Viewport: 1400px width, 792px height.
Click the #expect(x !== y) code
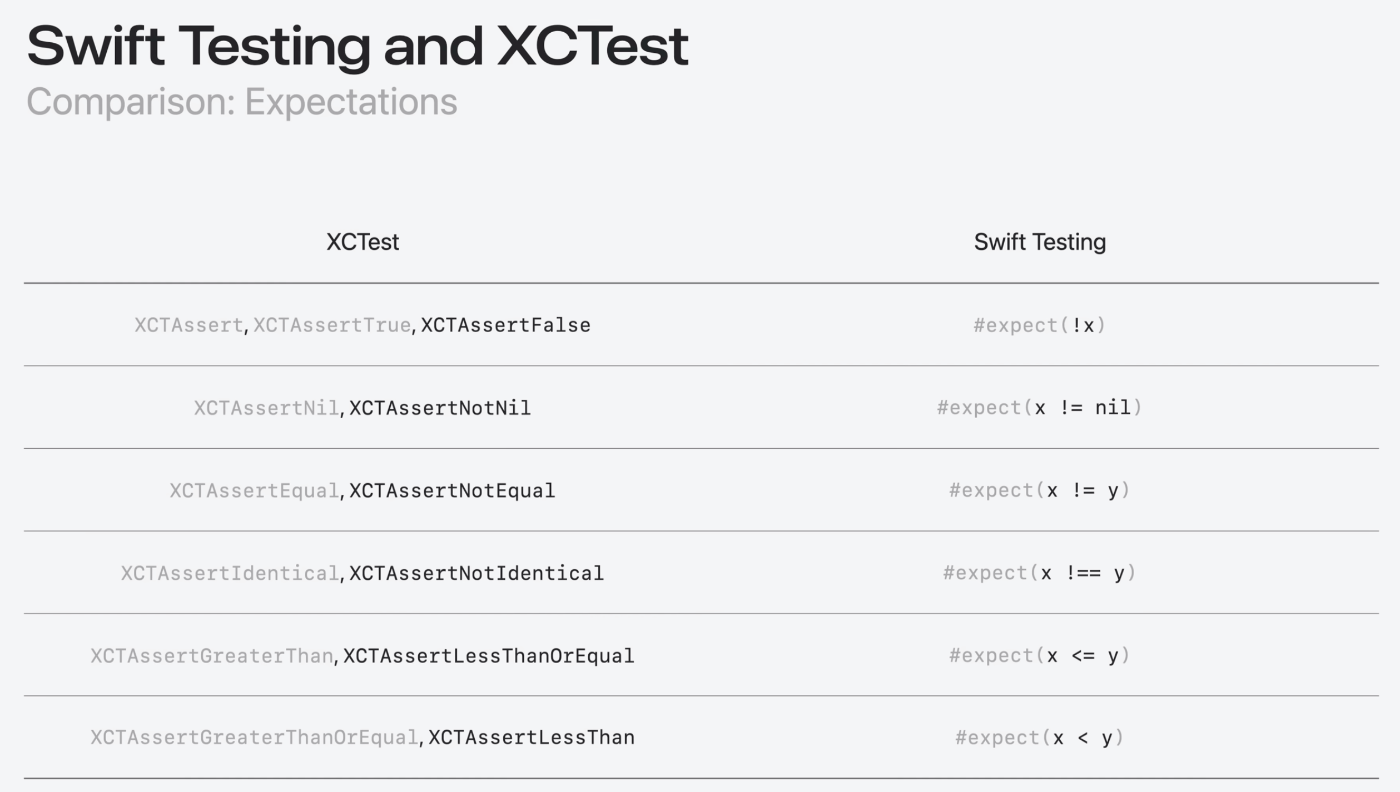1040,573
